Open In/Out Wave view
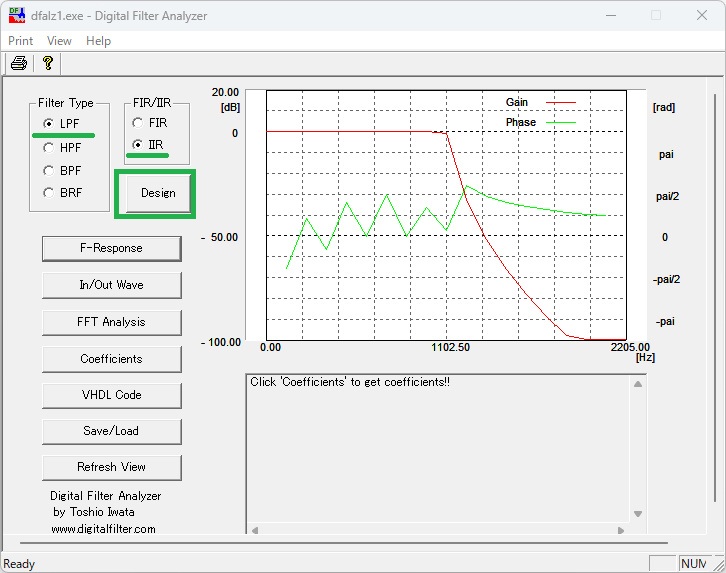This screenshot has width=726, height=573. coord(111,285)
